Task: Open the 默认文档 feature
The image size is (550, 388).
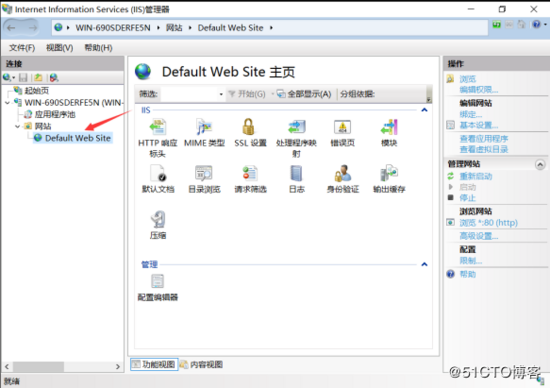Action: pos(157,179)
